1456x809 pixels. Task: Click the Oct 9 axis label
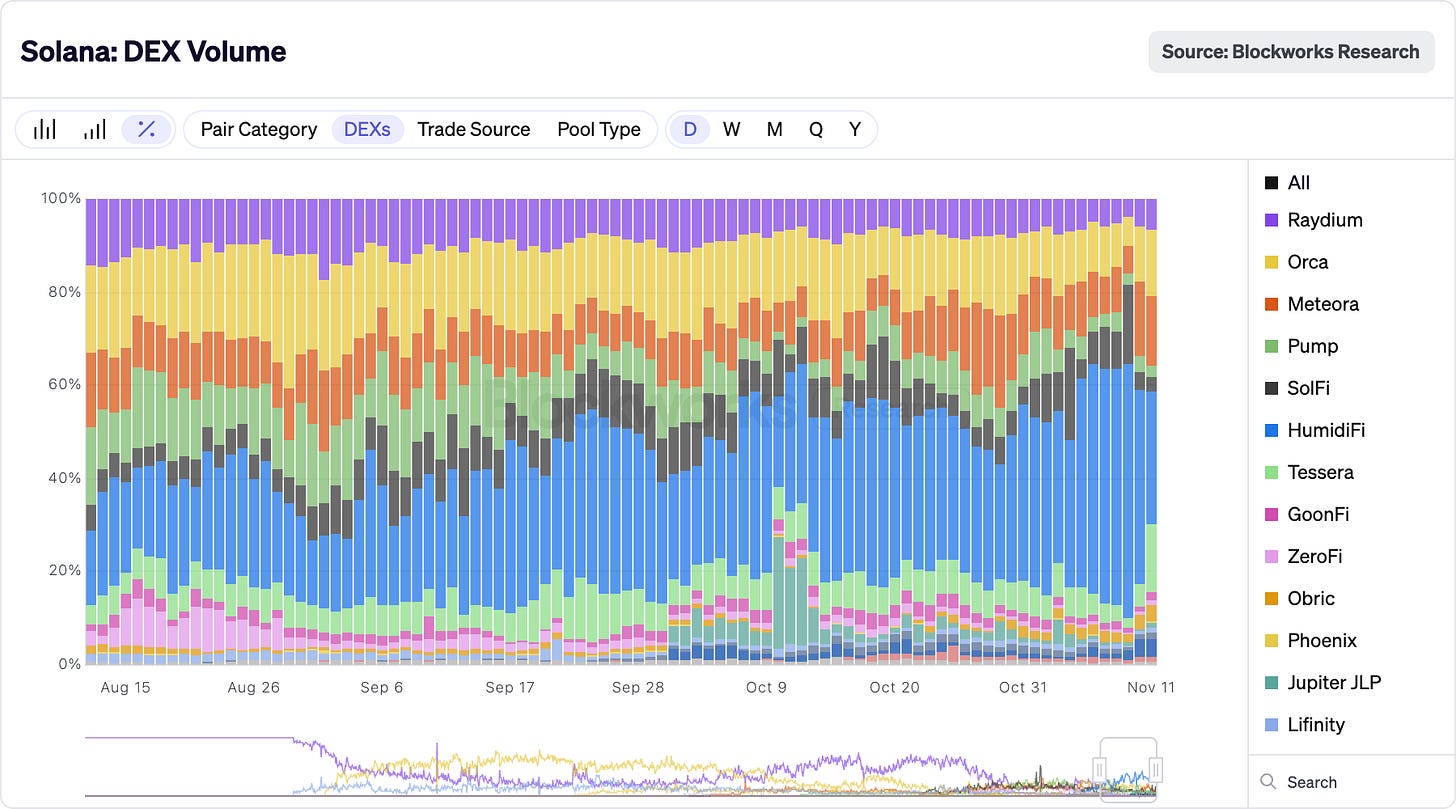coord(766,687)
